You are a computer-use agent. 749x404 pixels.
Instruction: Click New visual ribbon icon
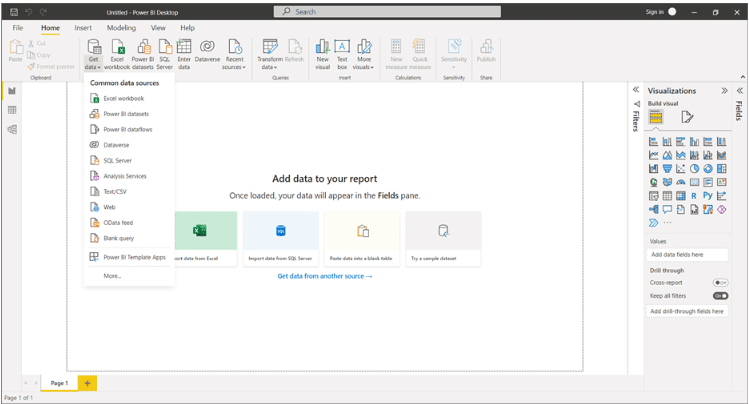pyautogui.click(x=322, y=54)
